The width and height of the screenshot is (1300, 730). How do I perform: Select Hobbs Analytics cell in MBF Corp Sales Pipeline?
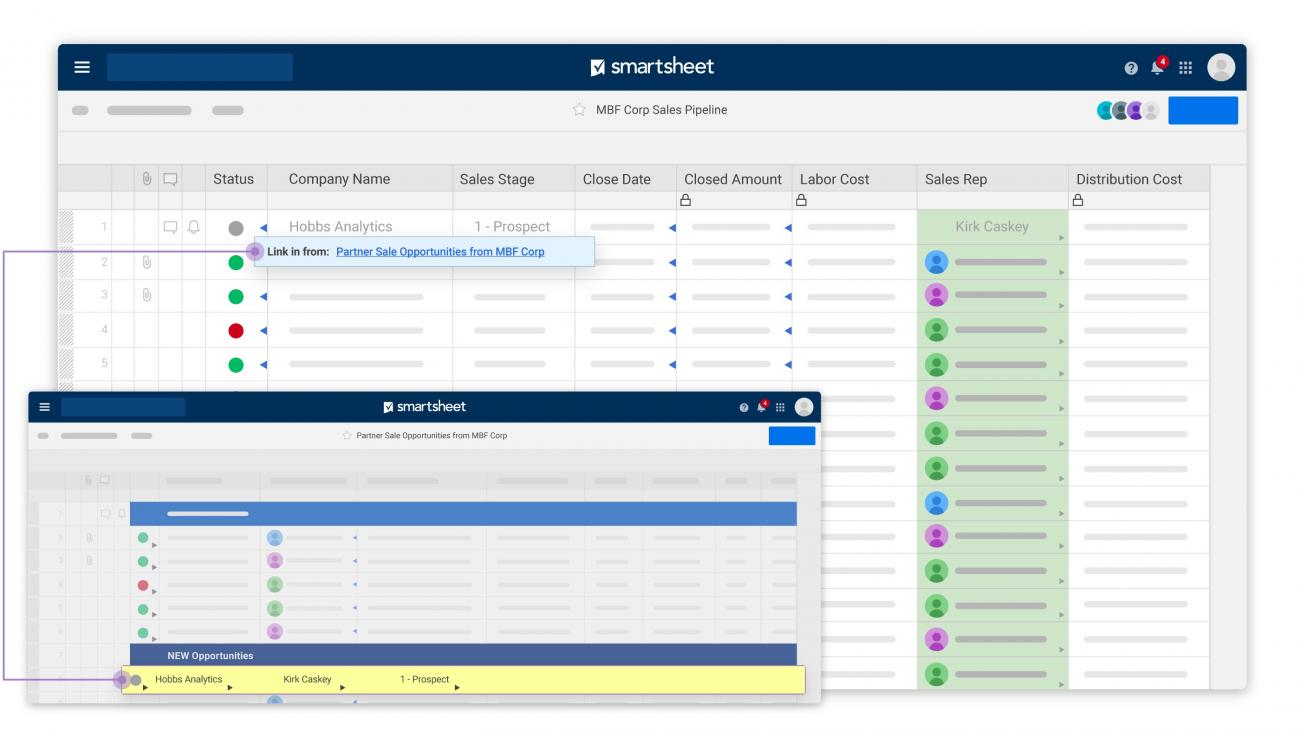pyautogui.click(x=341, y=227)
